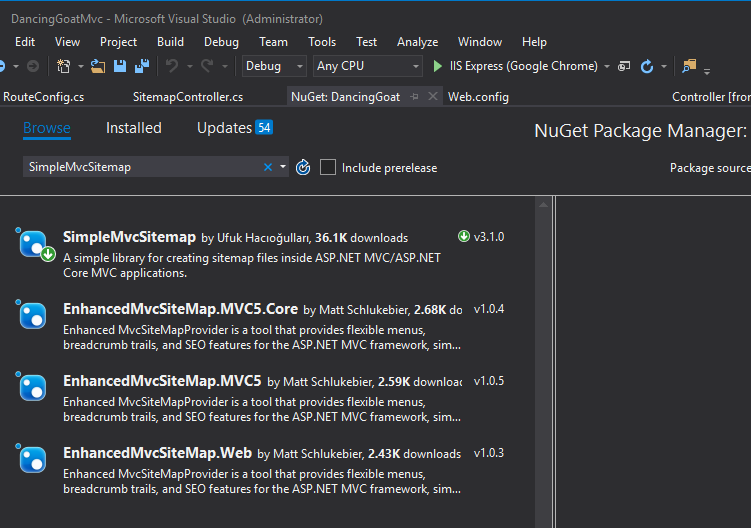Open the Edit menu
Viewport: 751px width, 528px height.
pos(25,42)
